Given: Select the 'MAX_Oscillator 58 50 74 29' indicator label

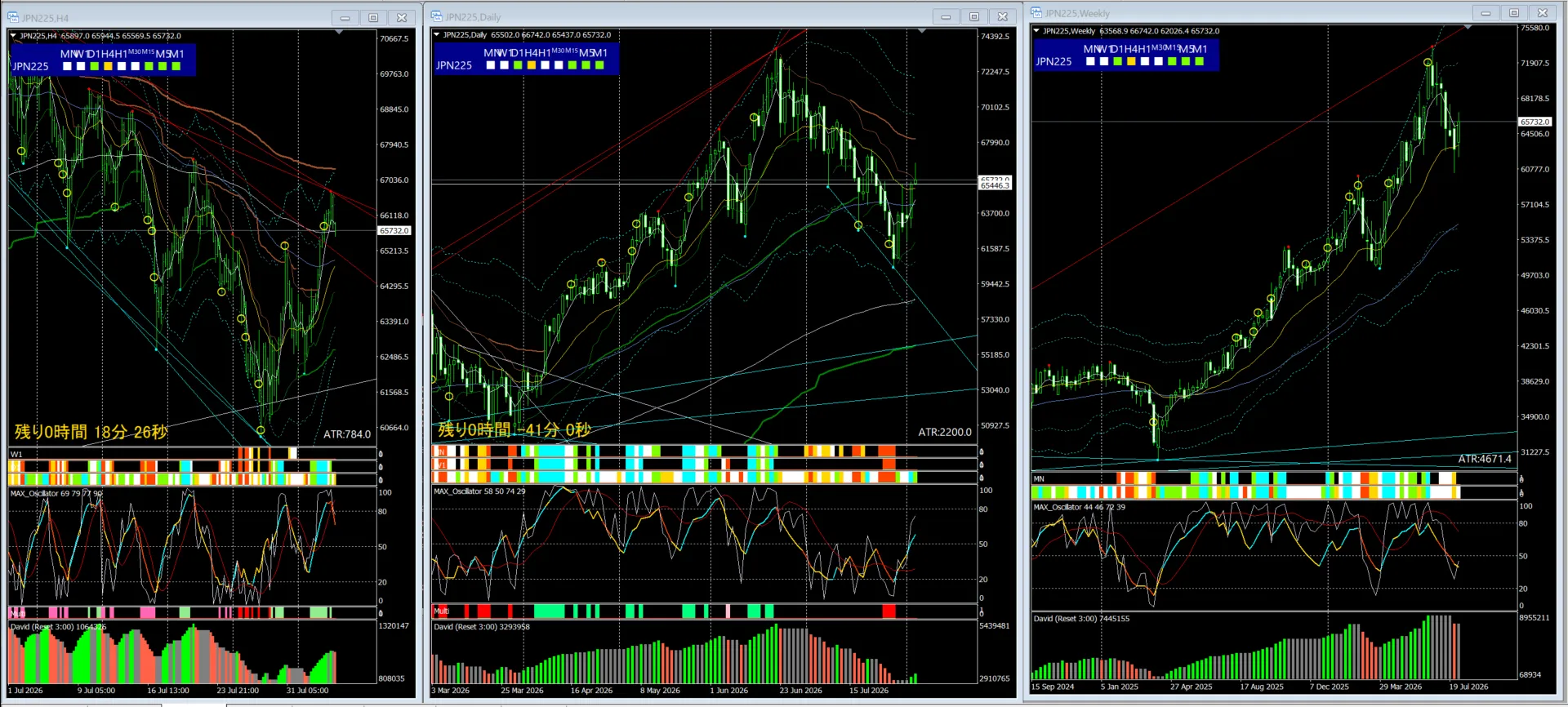Looking at the screenshot, I should coord(479,491).
